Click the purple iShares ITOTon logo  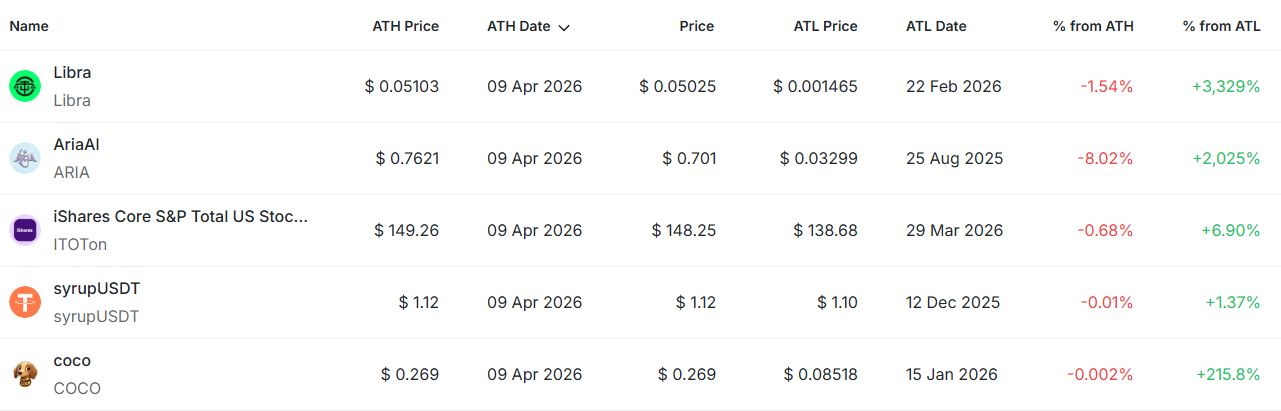[24, 231]
